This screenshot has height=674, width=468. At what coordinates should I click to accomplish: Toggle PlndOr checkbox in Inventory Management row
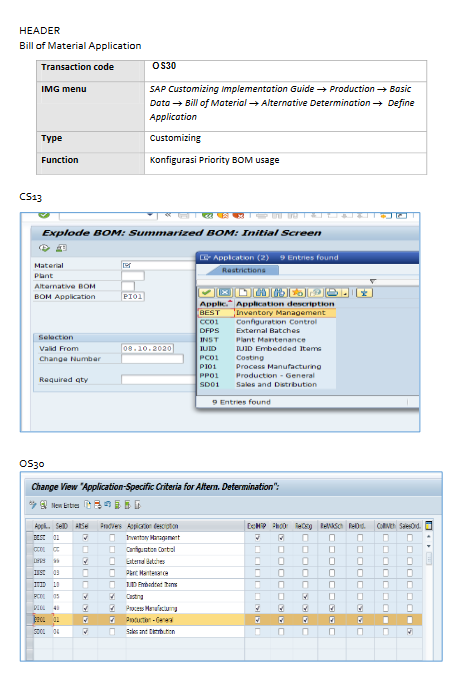pyautogui.click(x=281, y=537)
